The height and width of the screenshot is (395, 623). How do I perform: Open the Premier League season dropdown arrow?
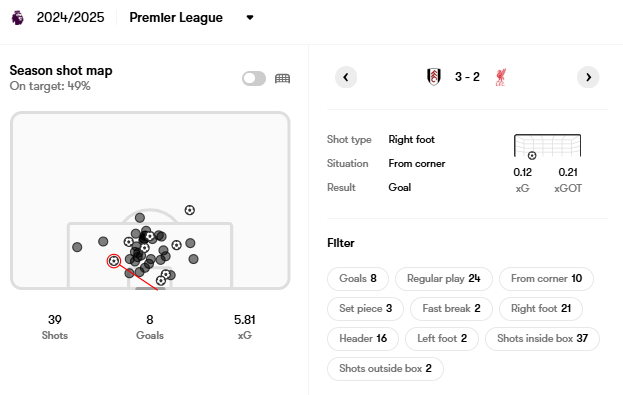pos(250,17)
